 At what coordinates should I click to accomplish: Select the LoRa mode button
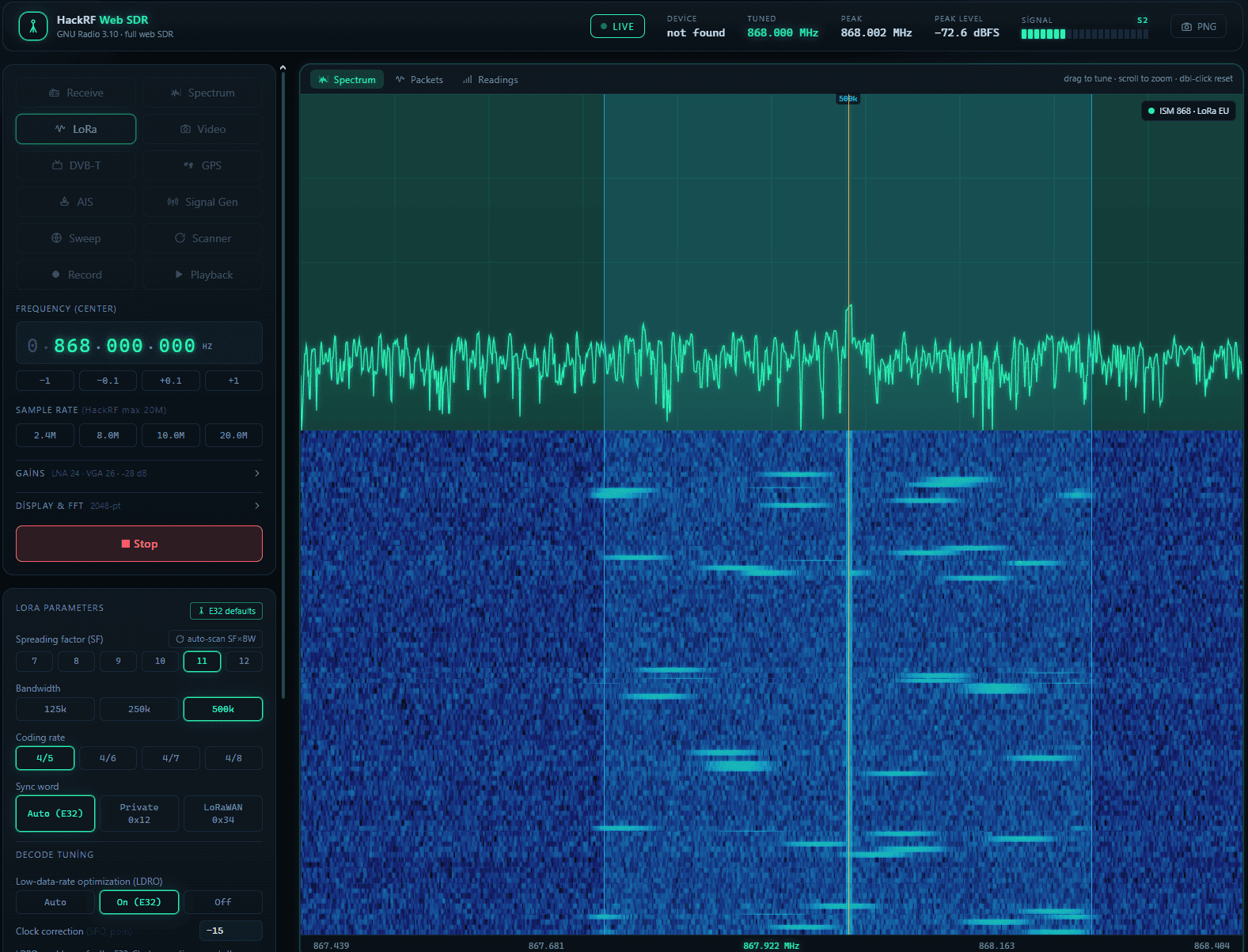76,129
